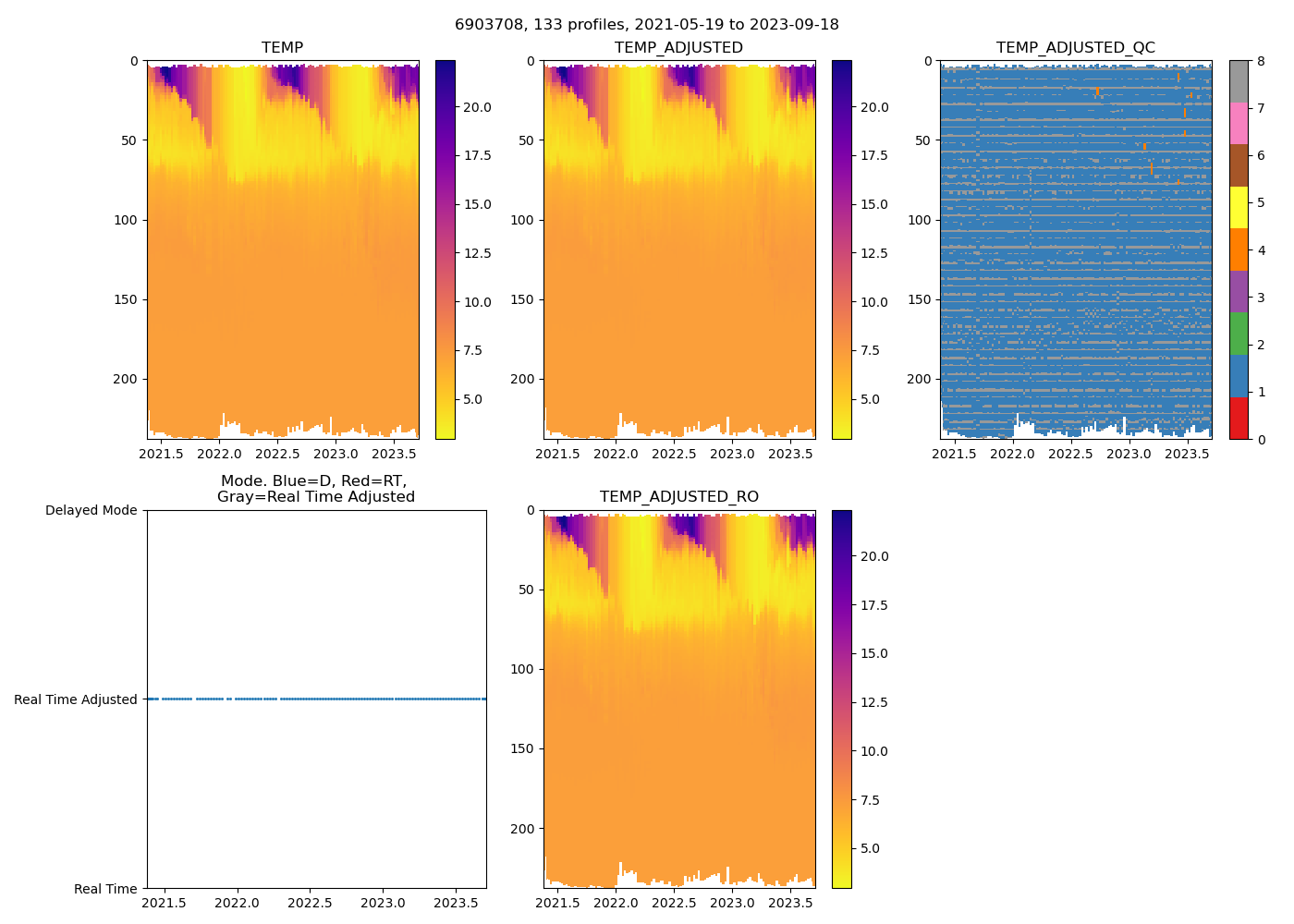Click the colorbar beside the TEMP plot
Viewport: 1294px width, 924px height.
(x=445, y=249)
